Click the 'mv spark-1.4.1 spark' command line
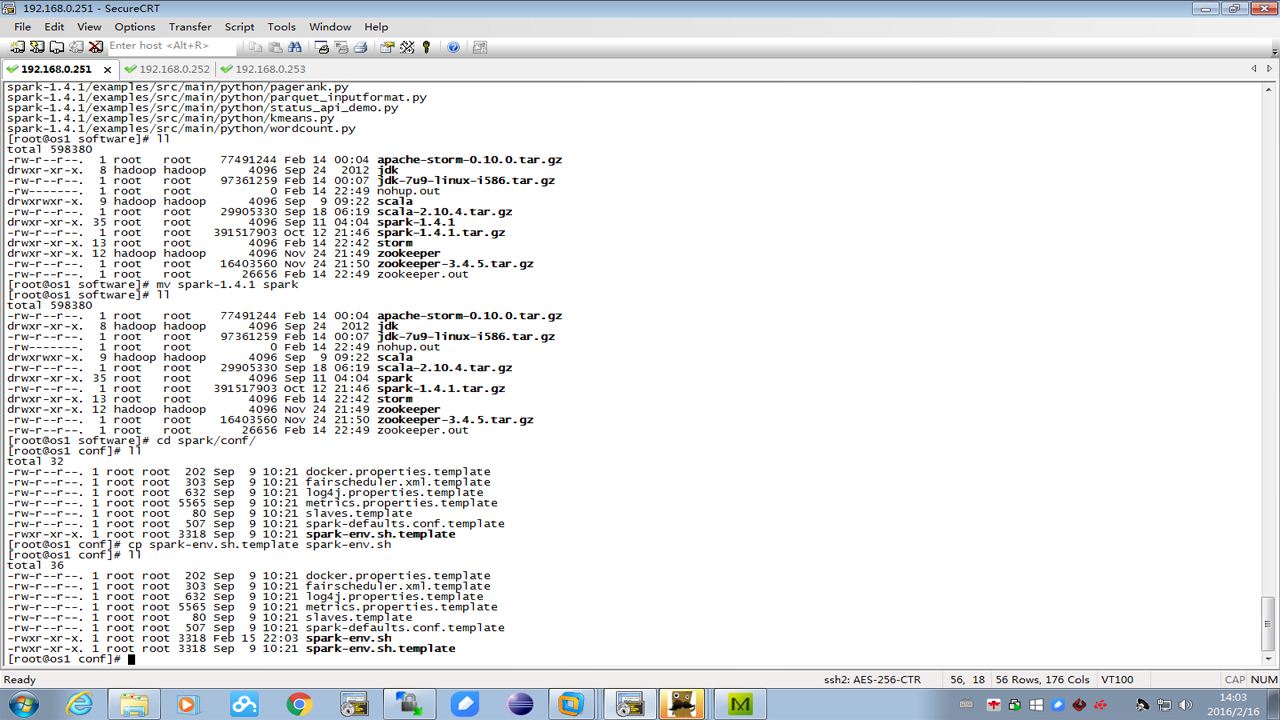The width and height of the screenshot is (1280, 720). pos(227,284)
